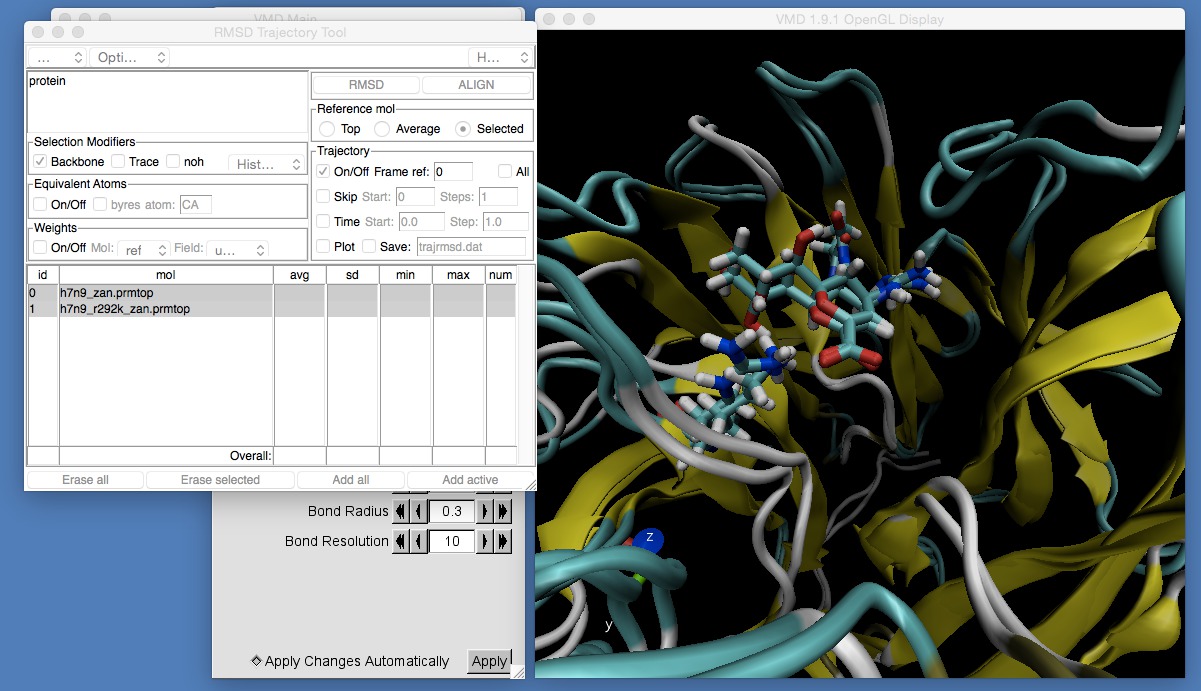
Task: Click the RMSD button
Action: click(366, 85)
